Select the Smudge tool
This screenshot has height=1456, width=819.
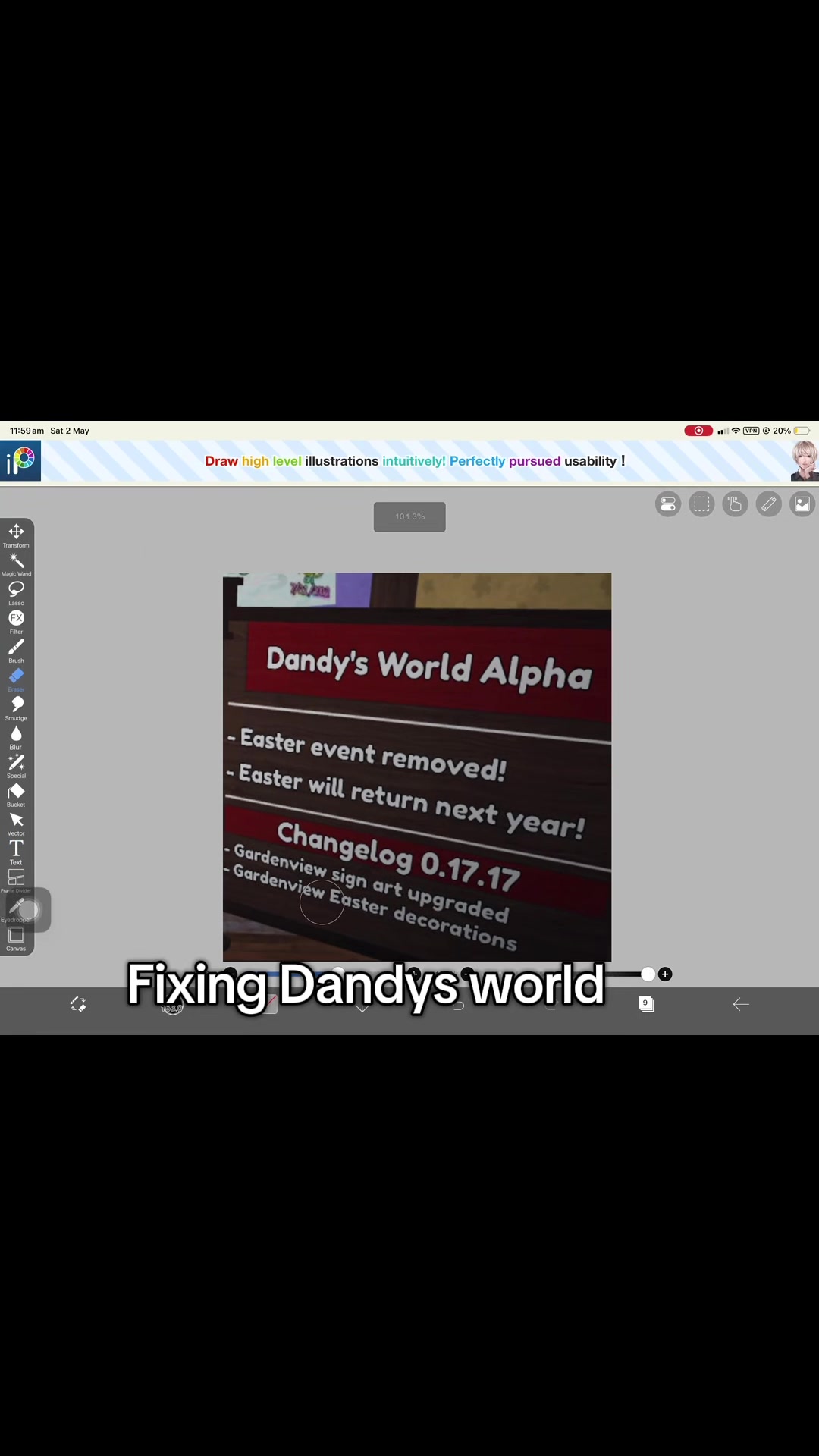coord(16,708)
